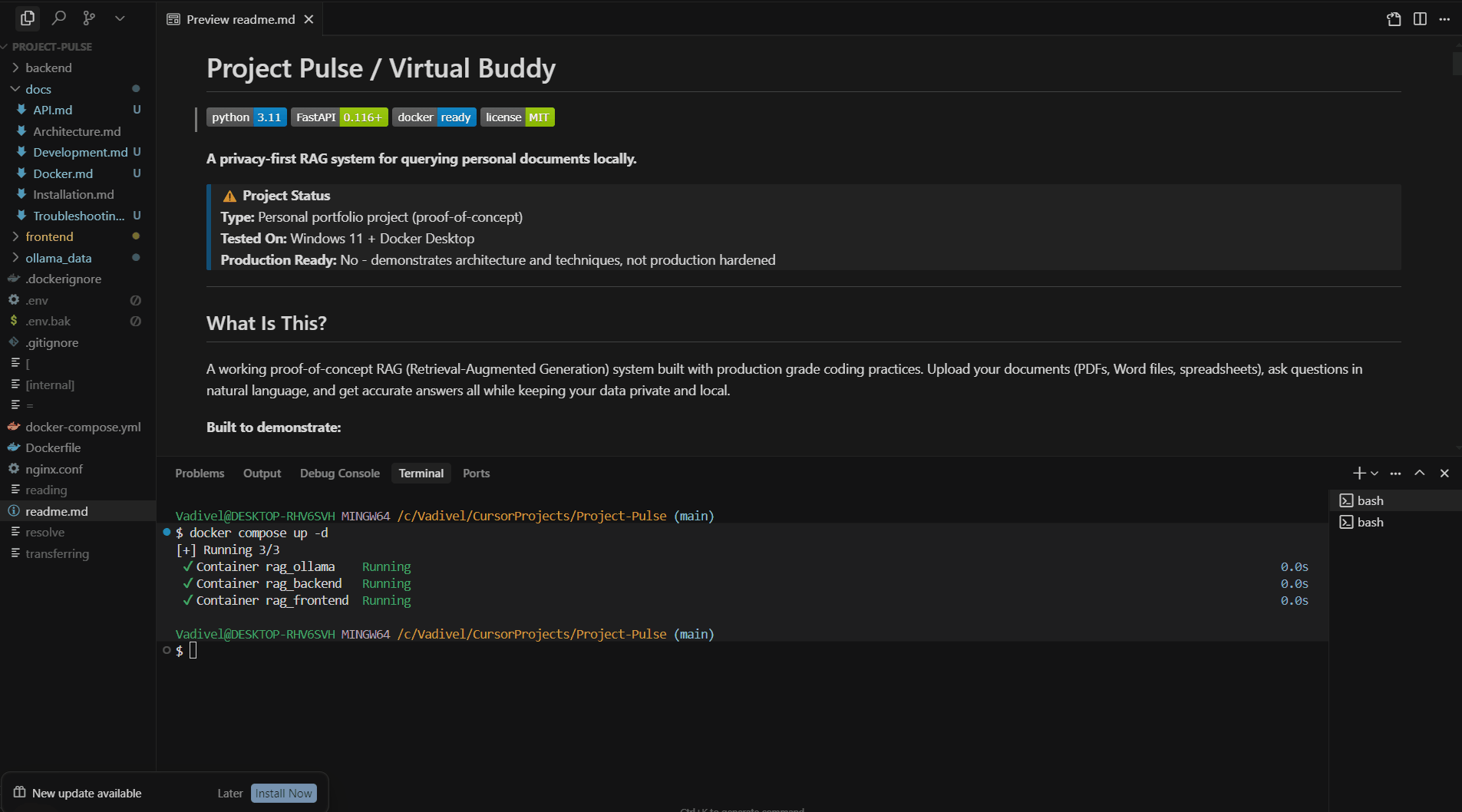1462x812 pixels.
Task: Select the Preview readme.md tab
Action: coord(240,19)
